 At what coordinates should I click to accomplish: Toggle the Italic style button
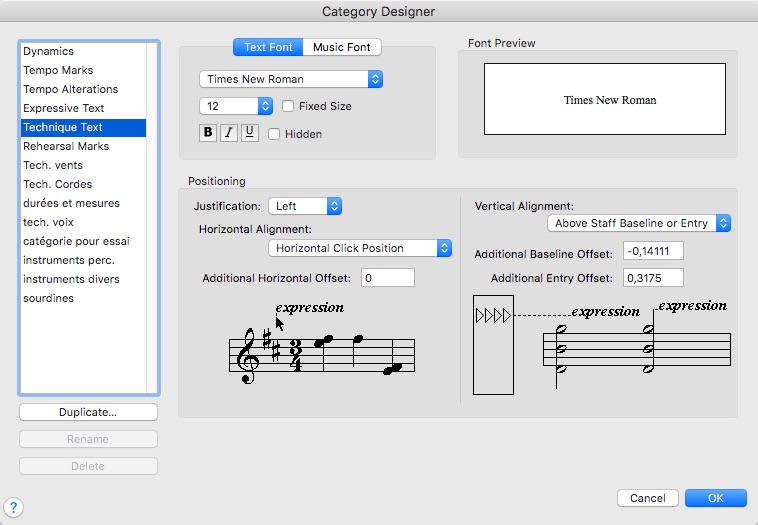pos(229,133)
